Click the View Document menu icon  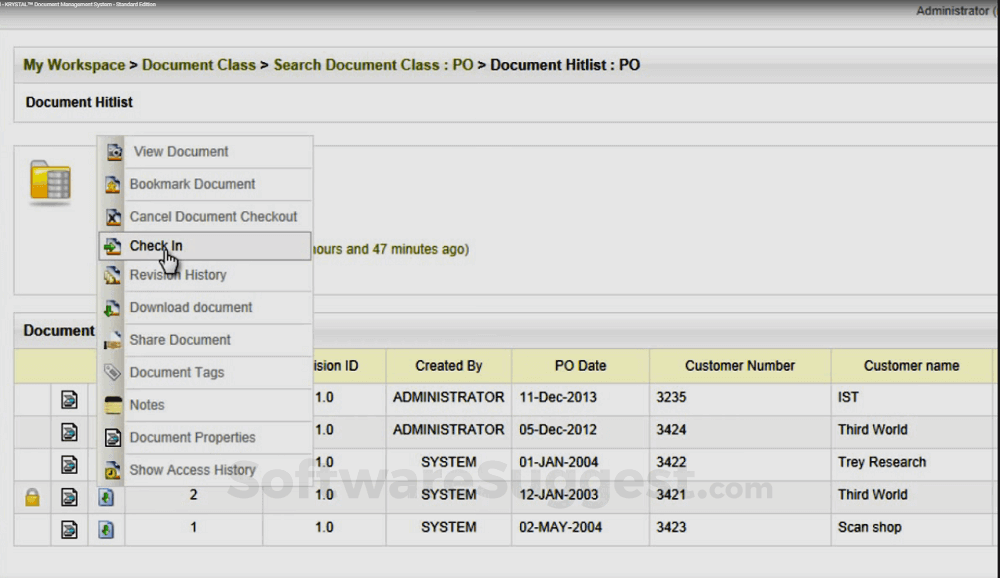point(114,152)
